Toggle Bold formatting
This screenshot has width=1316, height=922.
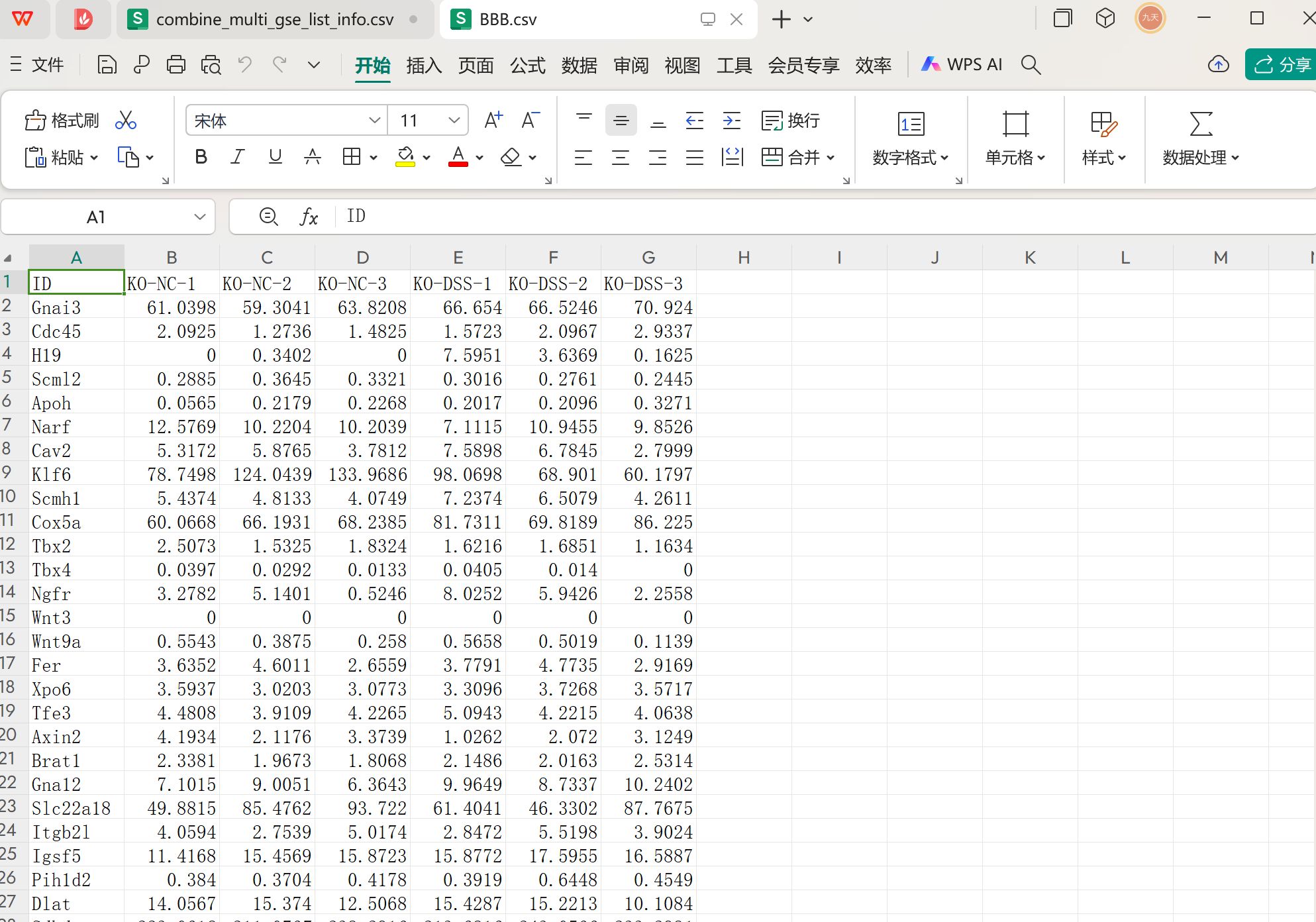[x=201, y=158]
